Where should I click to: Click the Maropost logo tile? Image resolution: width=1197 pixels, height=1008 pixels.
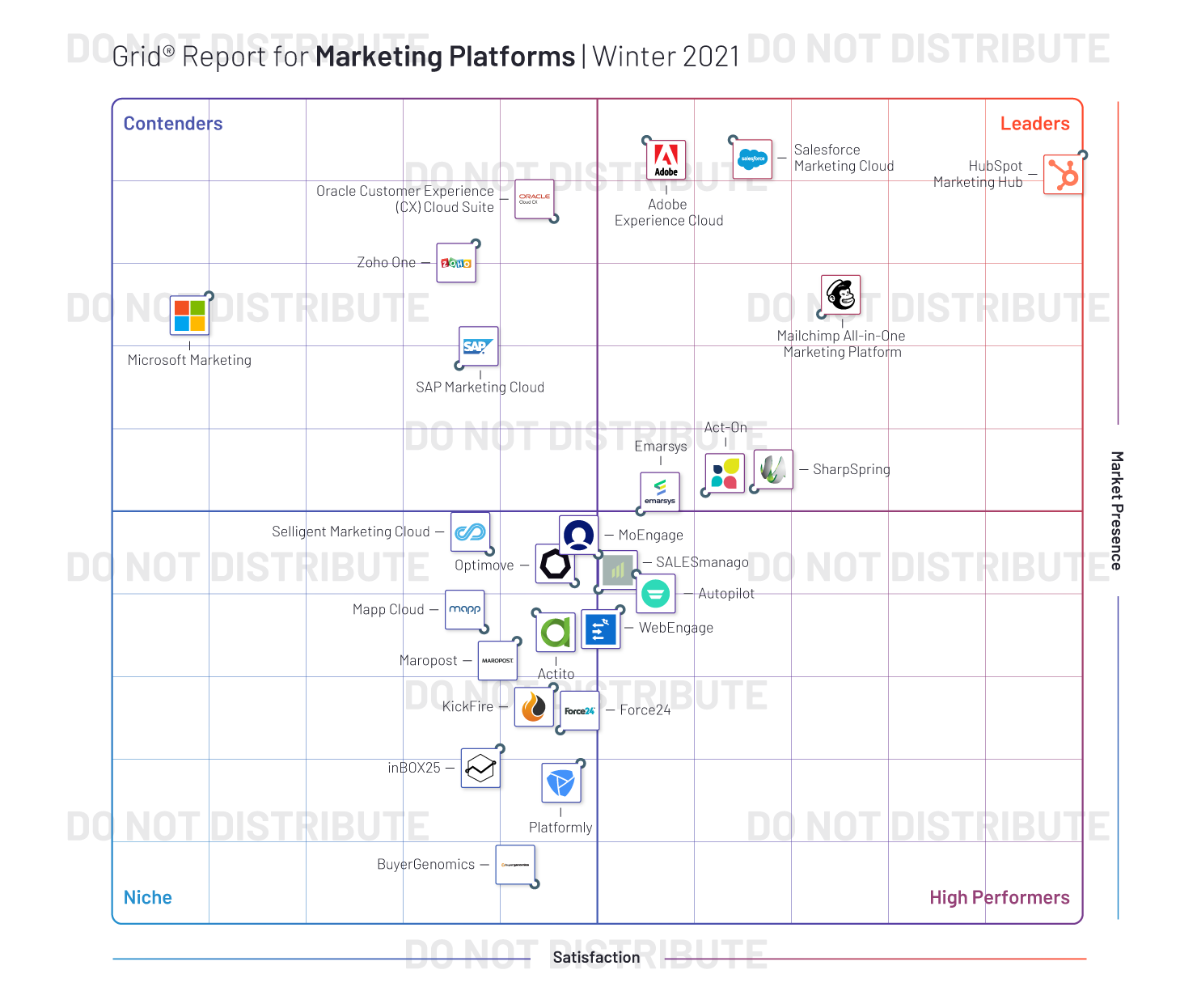click(x=497, y=659)
